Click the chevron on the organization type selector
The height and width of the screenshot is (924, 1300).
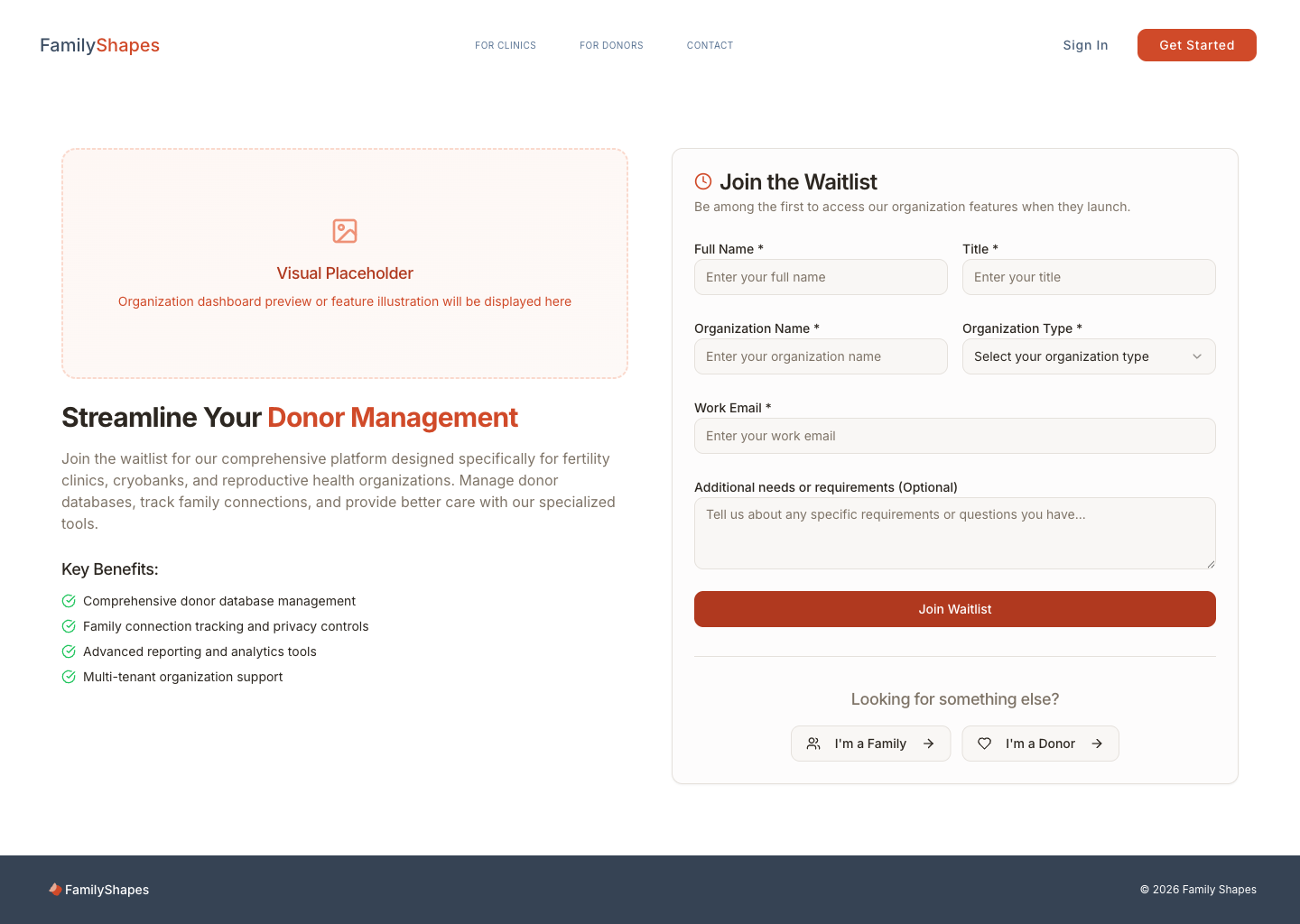[1197, 356]
